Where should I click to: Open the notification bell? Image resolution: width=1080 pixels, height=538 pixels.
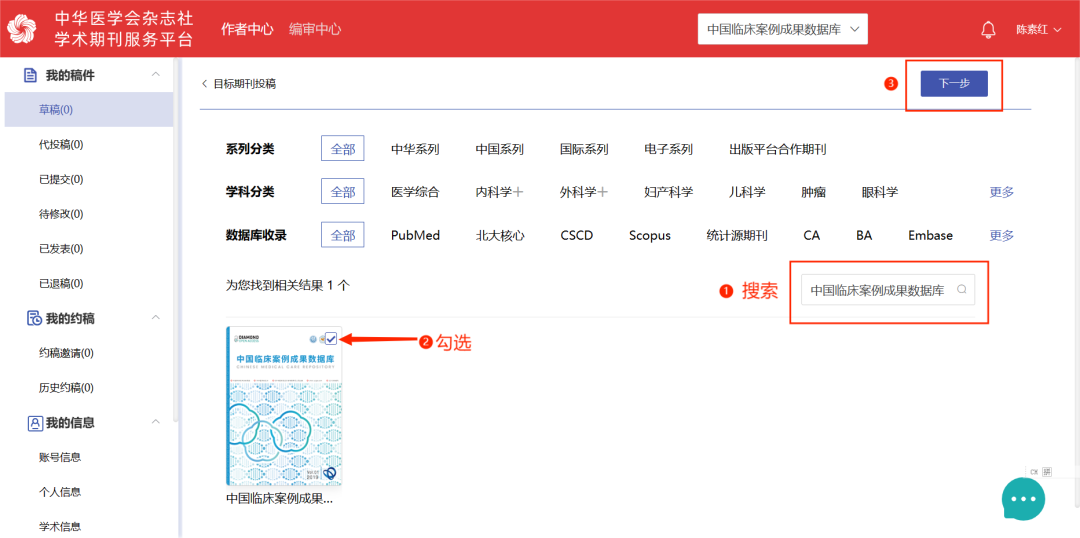(988, 30)
